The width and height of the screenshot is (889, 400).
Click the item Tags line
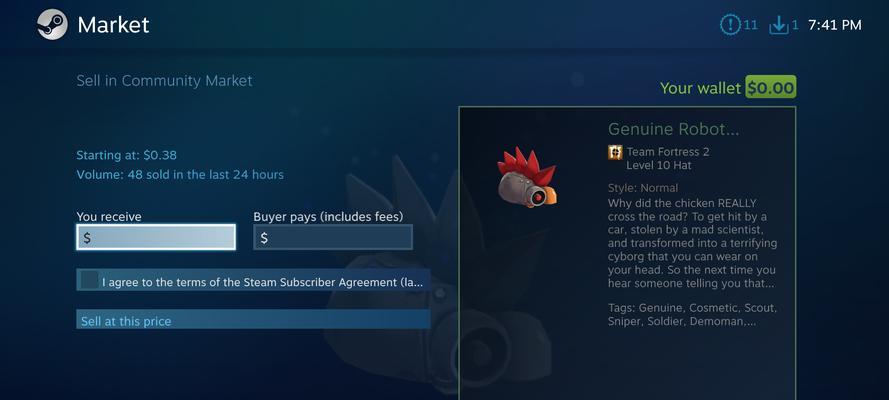click(692, 315)
